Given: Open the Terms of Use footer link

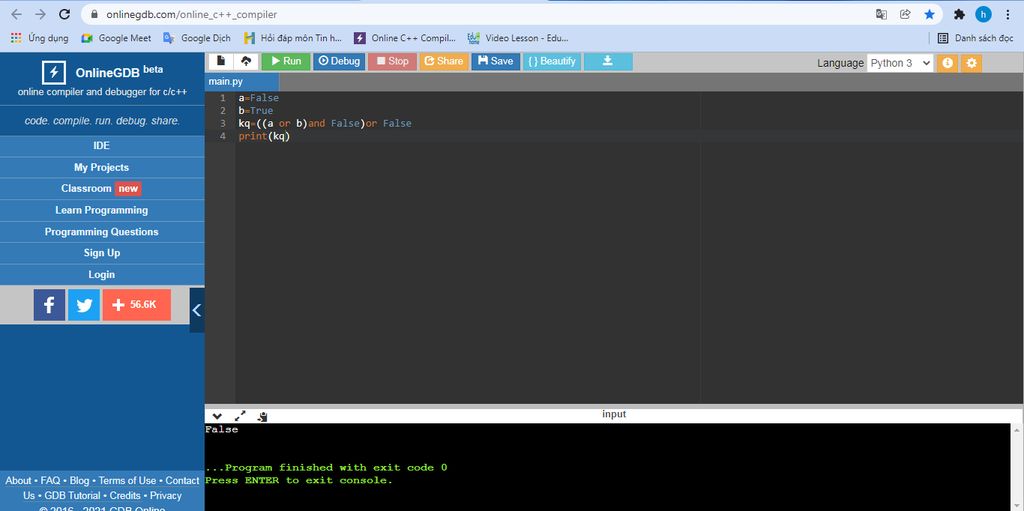Looking at the screenshot, I should (x=127, y=480).
